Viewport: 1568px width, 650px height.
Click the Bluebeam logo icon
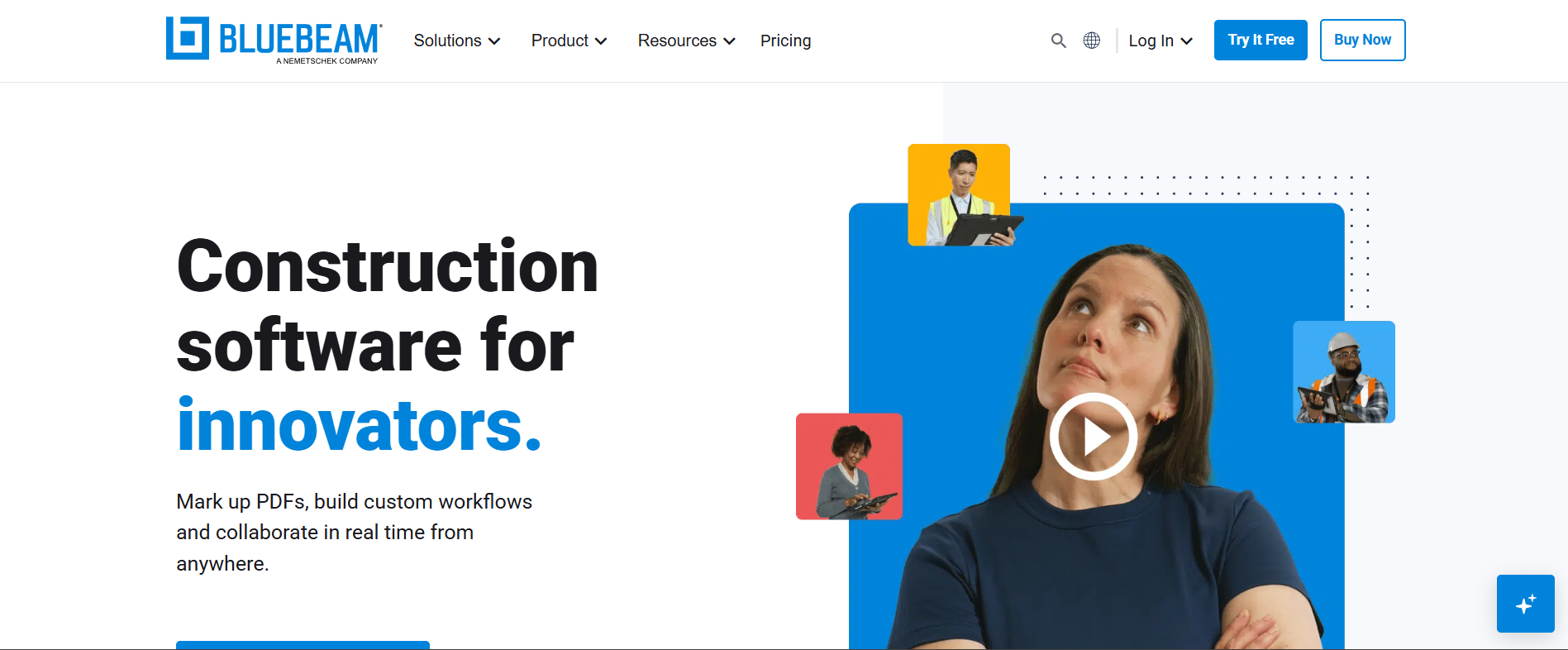tap(188, 38)
